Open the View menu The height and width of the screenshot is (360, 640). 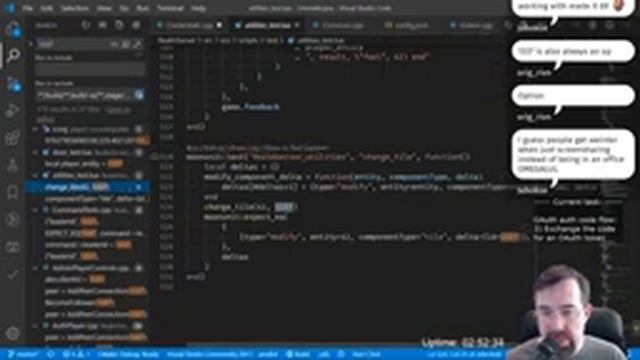click(x=104, y=8)
